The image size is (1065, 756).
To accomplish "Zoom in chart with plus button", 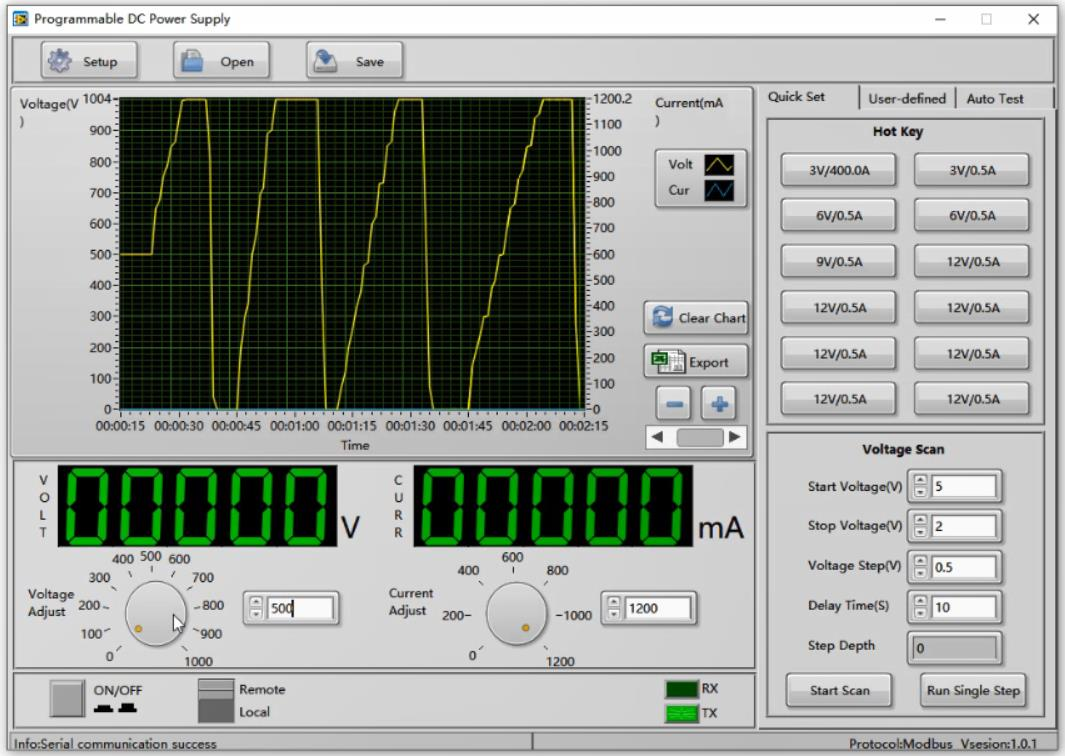I will [x=720, y=403].
